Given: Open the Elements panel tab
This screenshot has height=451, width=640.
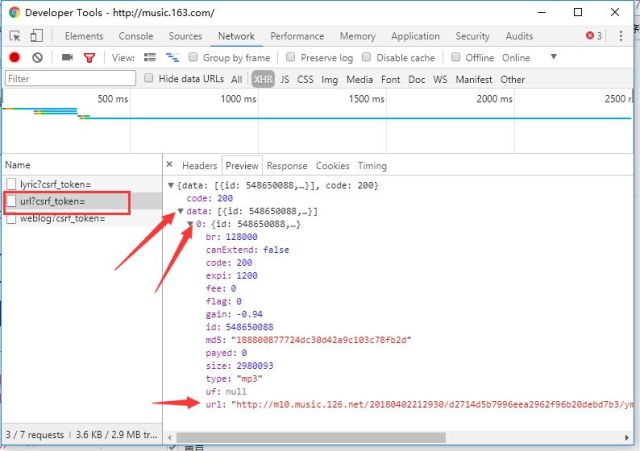Looking at the screenshot, I should (84, 36).
